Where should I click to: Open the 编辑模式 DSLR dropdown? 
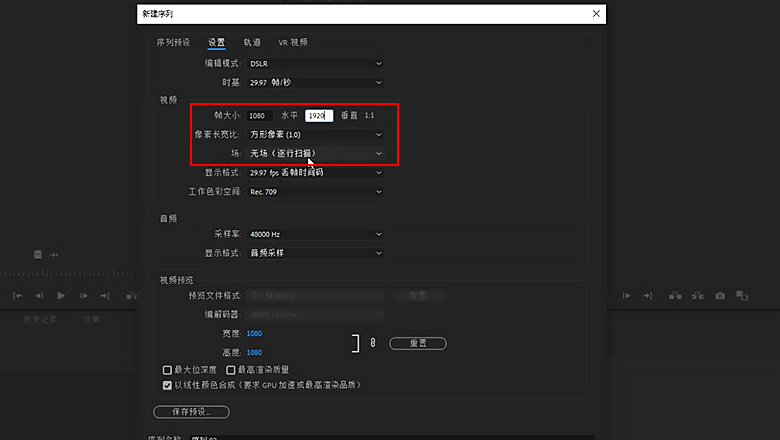pyautogui.click(x=315, y=64)
